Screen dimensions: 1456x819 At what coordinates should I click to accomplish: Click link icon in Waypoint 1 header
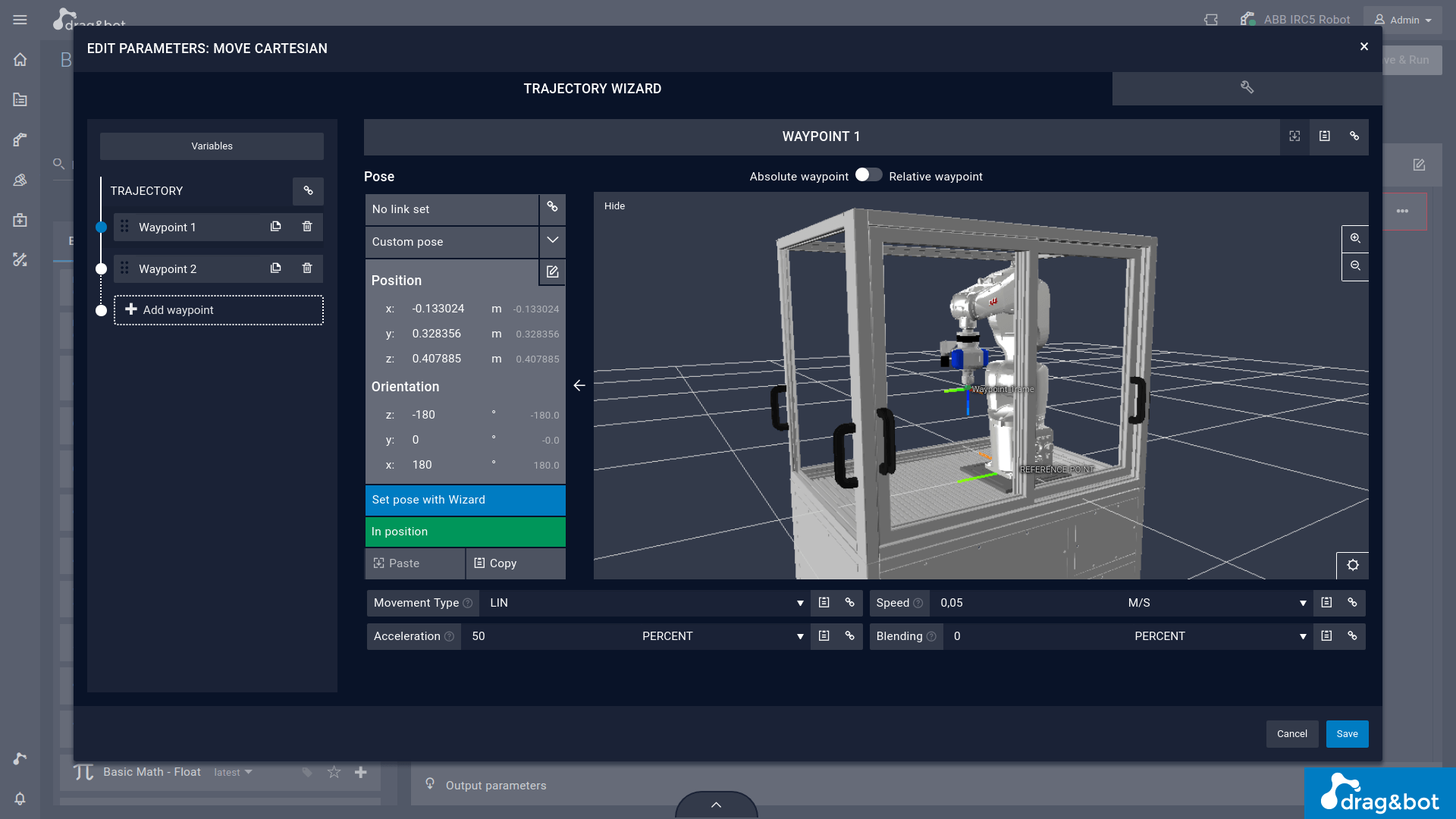1354,136
